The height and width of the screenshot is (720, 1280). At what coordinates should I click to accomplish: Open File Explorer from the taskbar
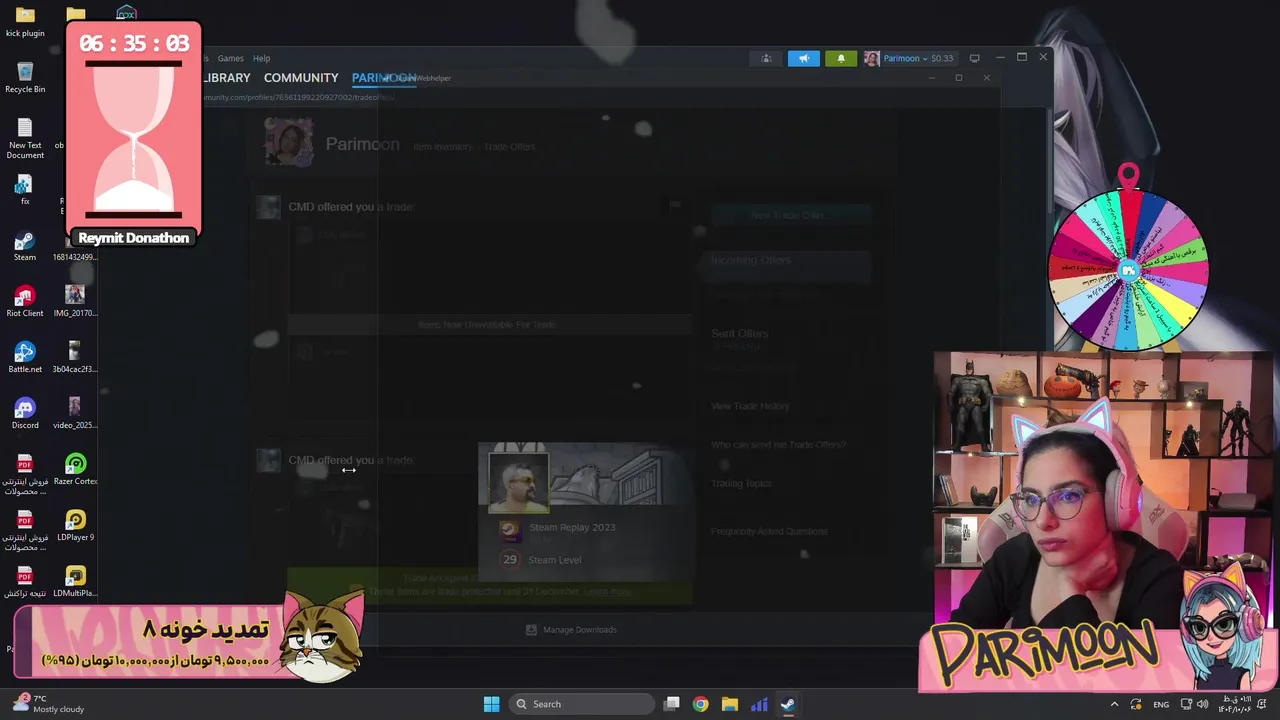click(x=730, y=704)
